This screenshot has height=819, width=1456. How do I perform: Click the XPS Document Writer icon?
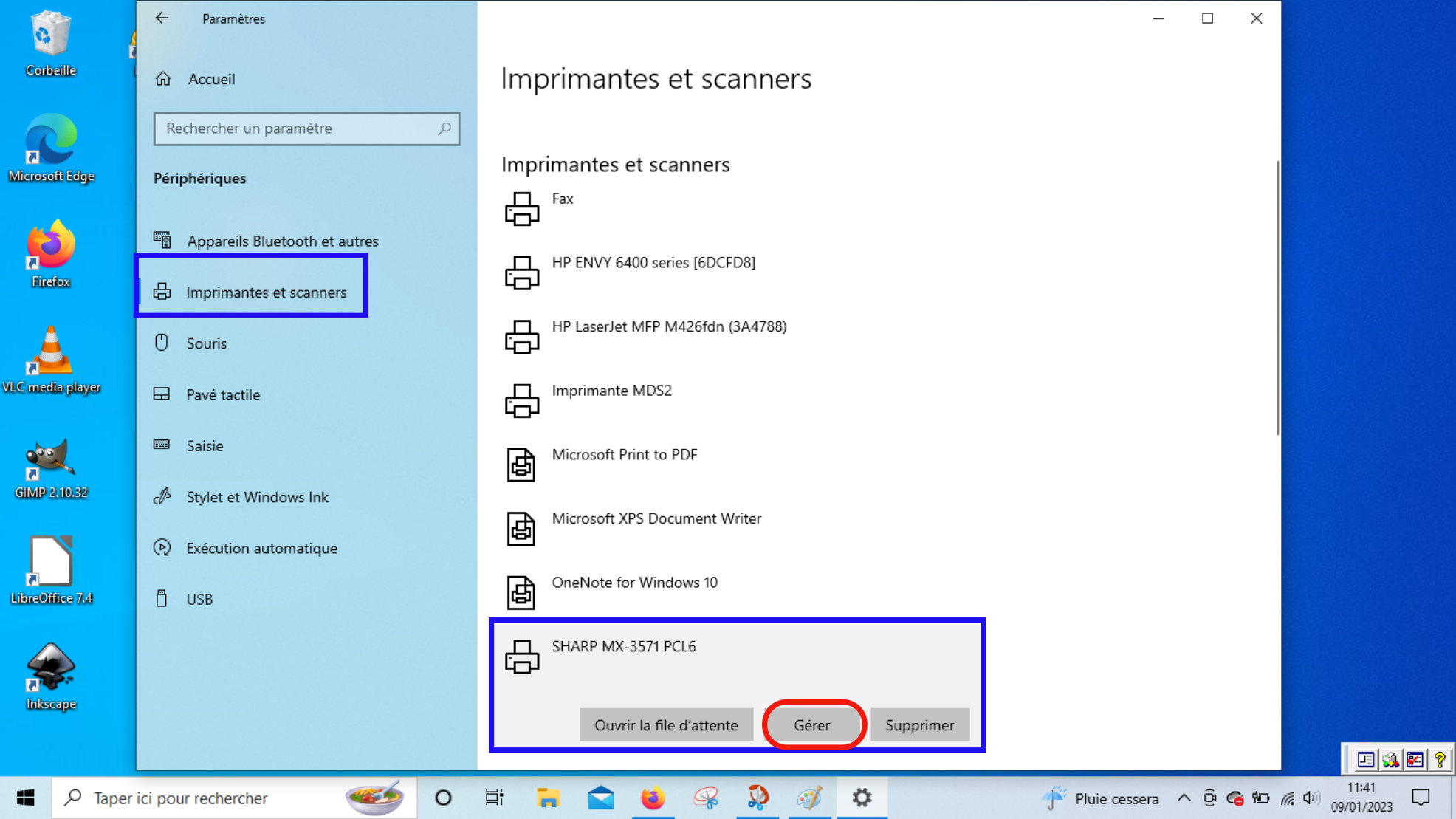coord(521,529)
